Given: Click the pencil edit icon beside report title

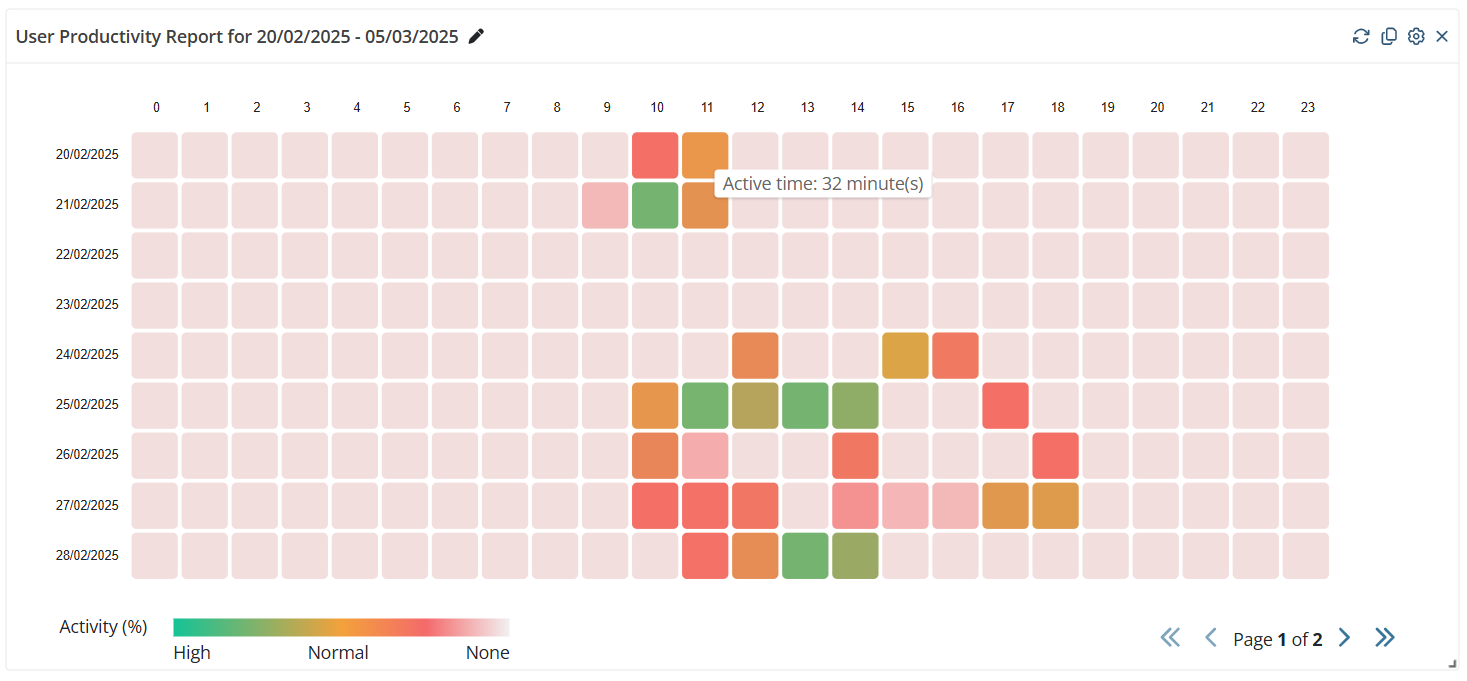Looking at the screenshot, I should click(x=477, y=37).
